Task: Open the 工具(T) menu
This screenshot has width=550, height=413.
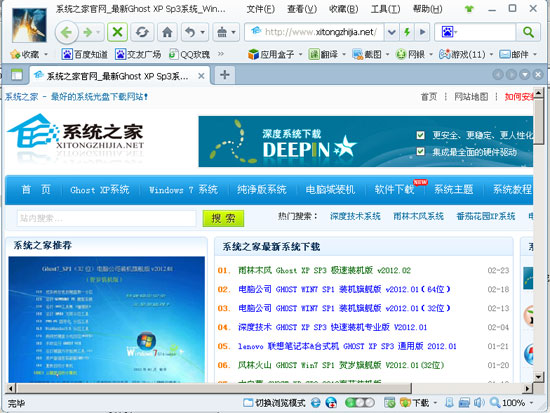Action: tap(385, 9)
